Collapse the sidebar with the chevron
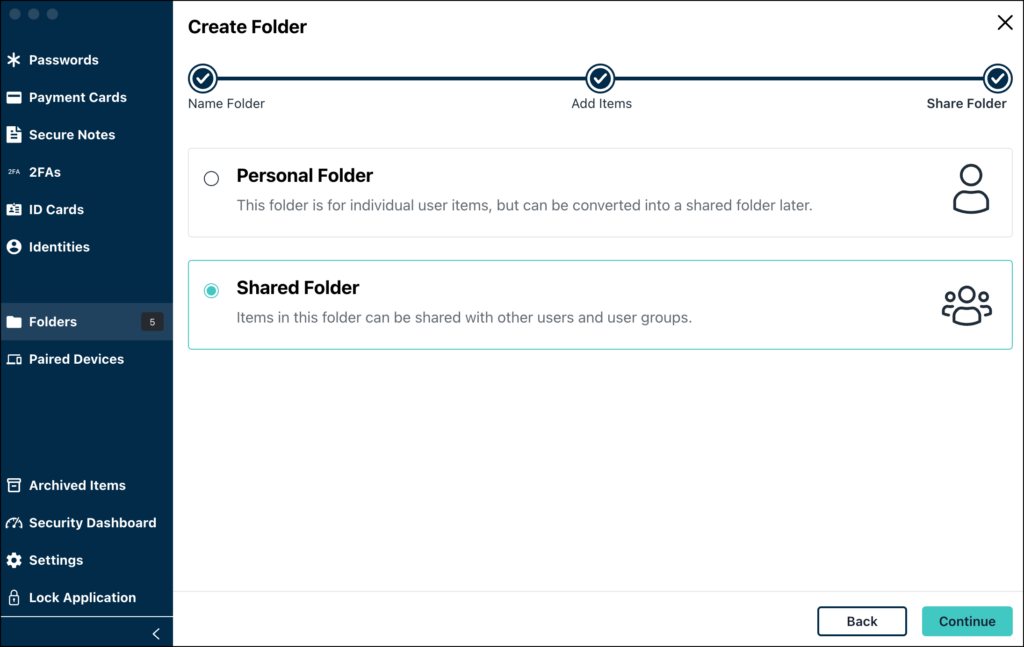Image resolution: width=1024 pixels, height=647 pixels. tap(155, 633)
